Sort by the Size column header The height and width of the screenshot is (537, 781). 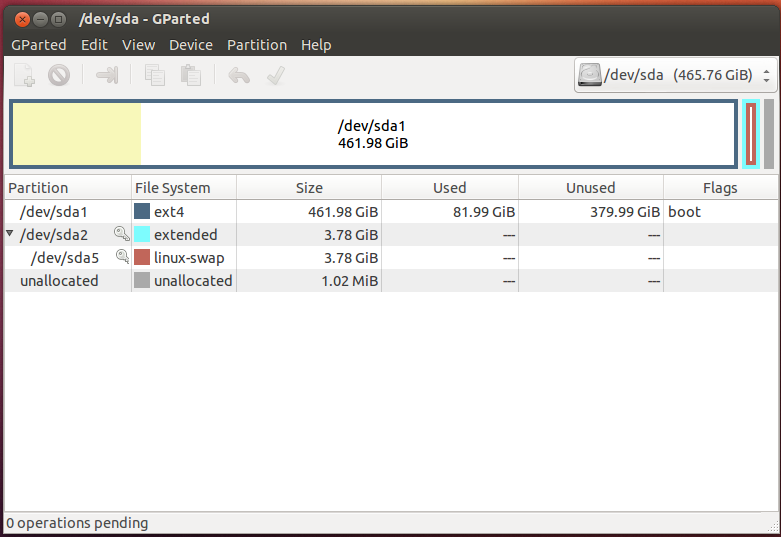point(309,187)
